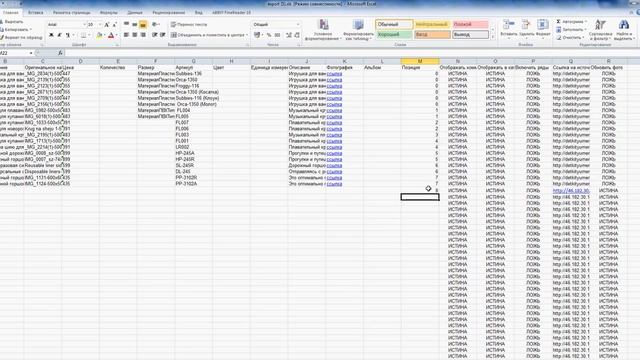Toggle Italic (К) formatting

[60, 36]
